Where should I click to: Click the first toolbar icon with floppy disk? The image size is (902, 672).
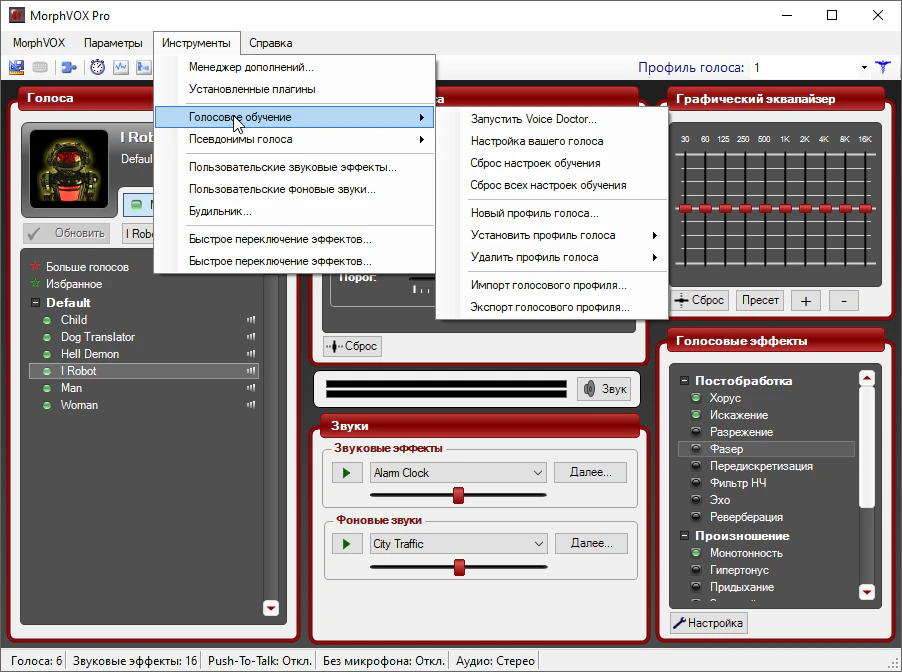pos(16,67)
